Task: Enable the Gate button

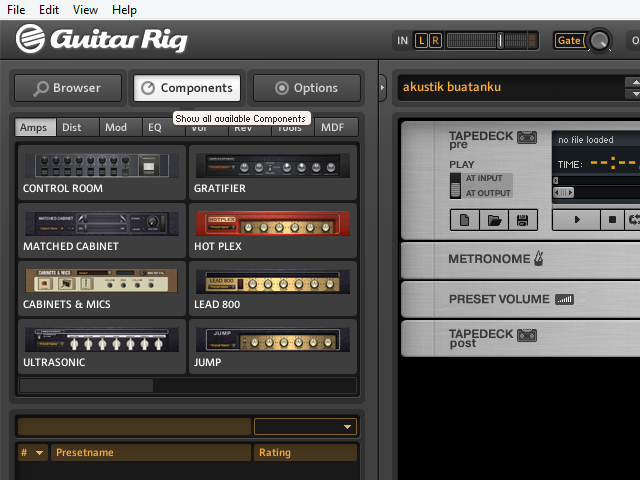Action: pos(569,40)
